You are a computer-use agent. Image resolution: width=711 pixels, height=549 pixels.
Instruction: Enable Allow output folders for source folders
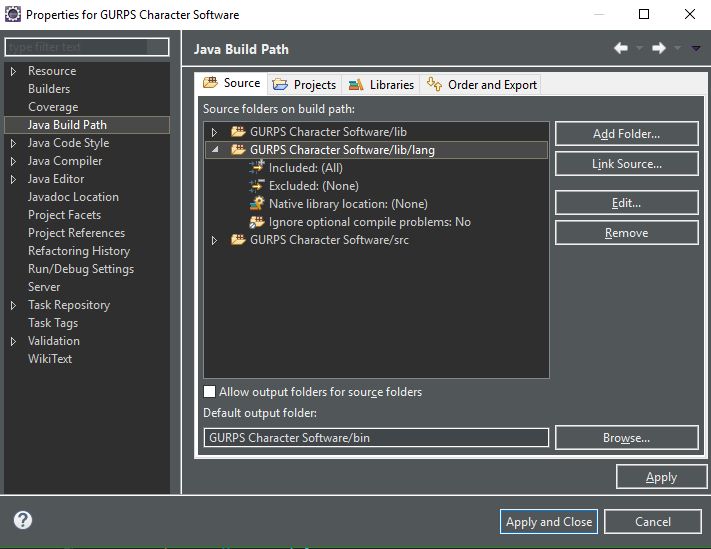point(209,391)
